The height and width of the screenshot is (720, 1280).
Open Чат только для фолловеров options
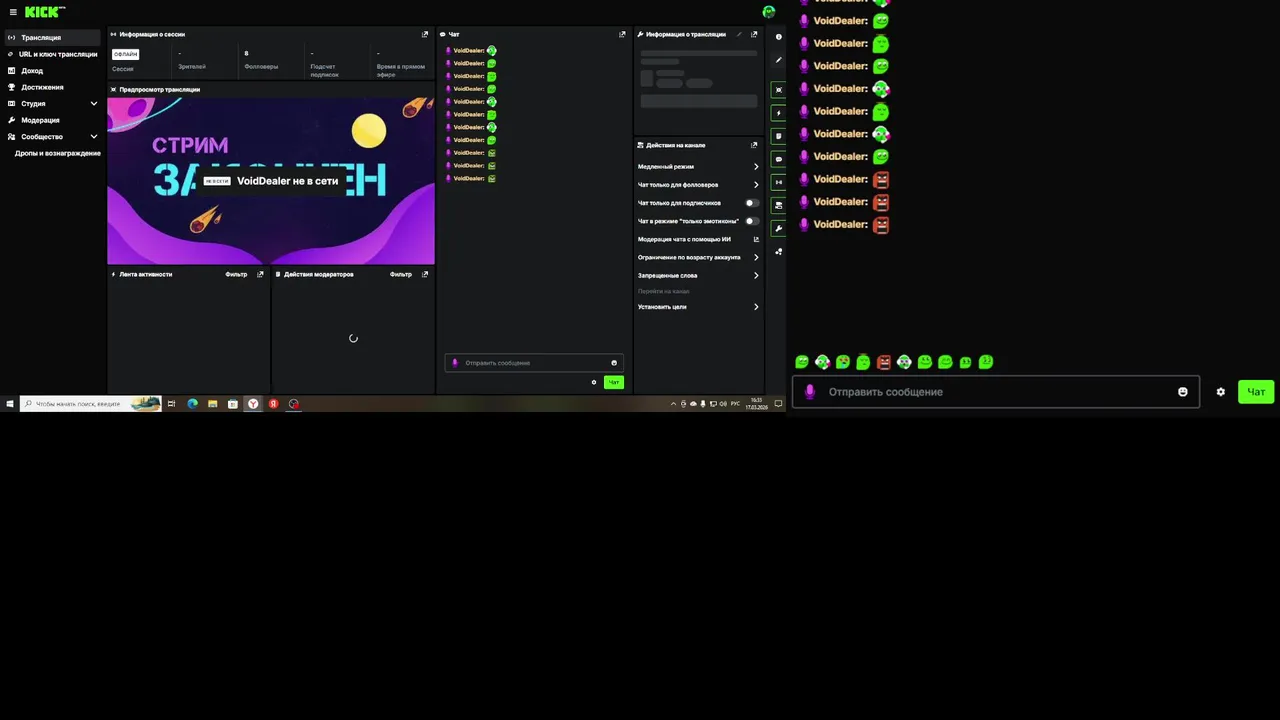(x=698, y=185)
